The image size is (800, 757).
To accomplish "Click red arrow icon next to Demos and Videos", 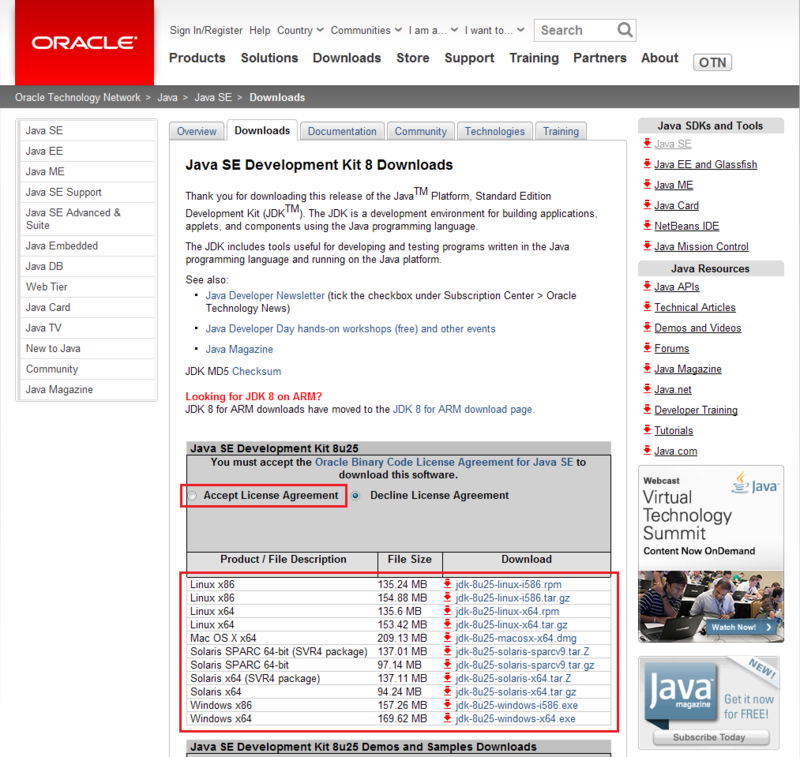I will click(x=647, y=327).
